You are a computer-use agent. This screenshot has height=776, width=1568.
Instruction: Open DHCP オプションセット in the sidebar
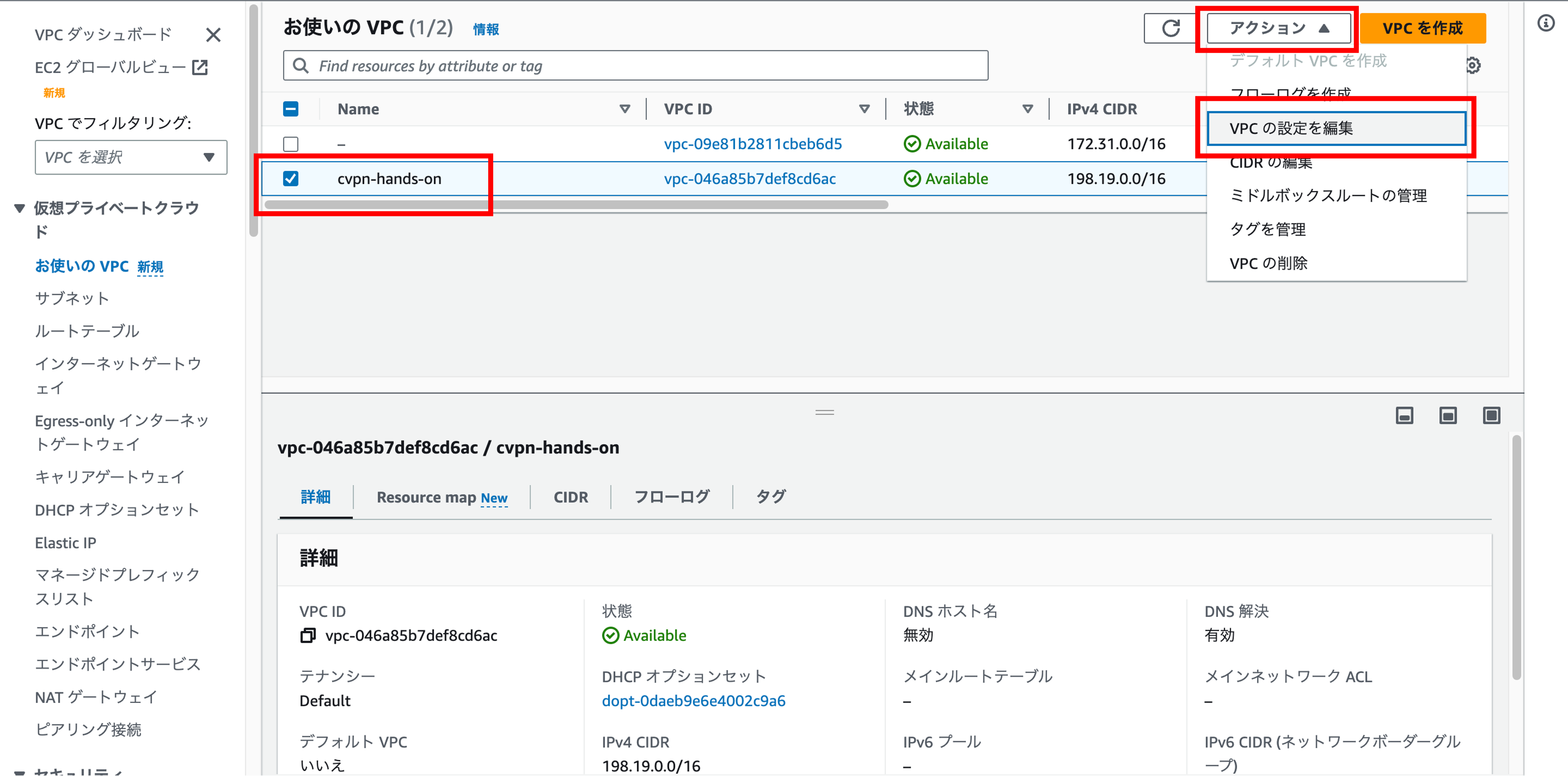coord(117,510)
